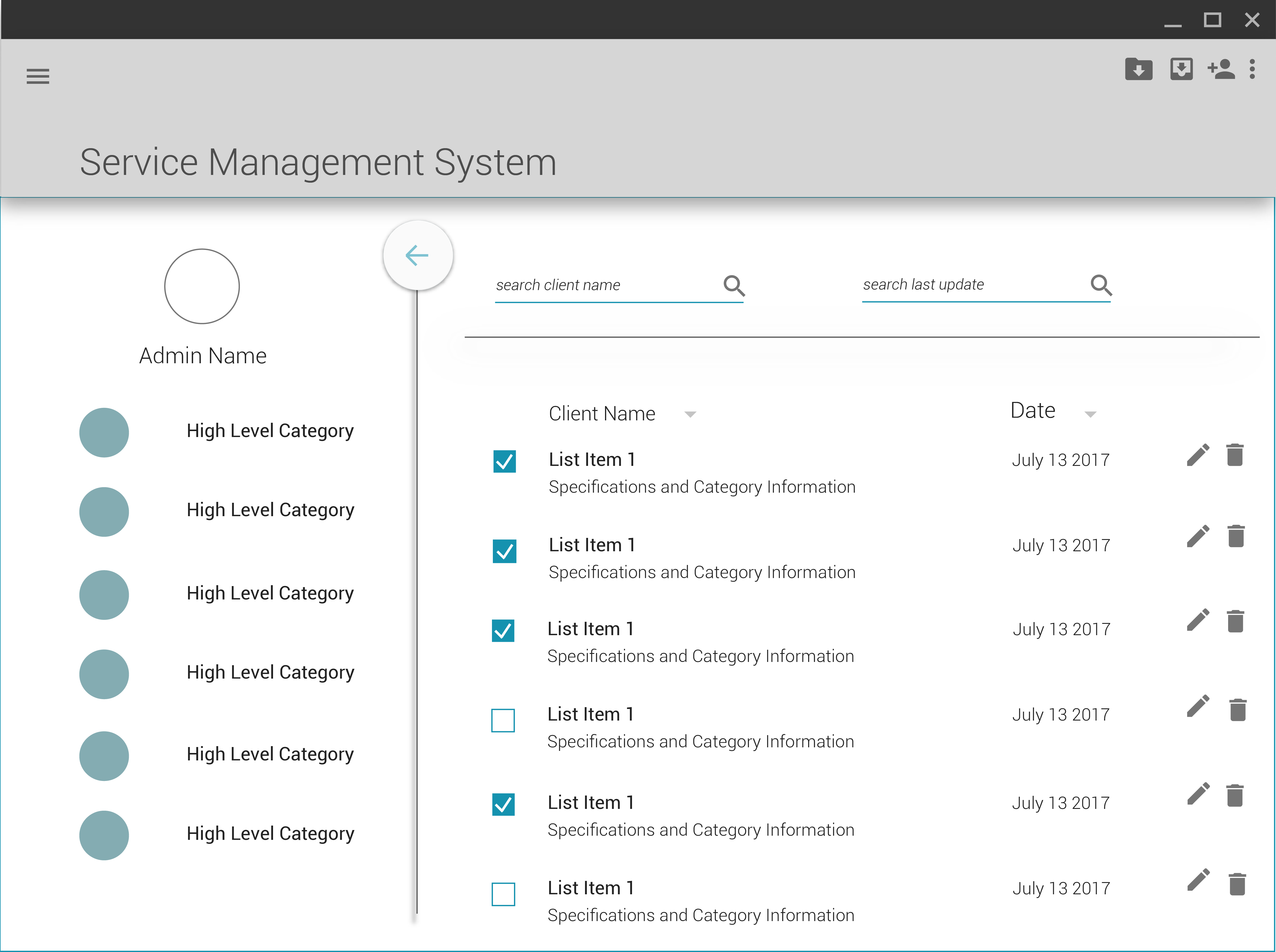Edit the fifth list row using its pencil
This screenshot has height=952, width=1276.
[1199, 794]
